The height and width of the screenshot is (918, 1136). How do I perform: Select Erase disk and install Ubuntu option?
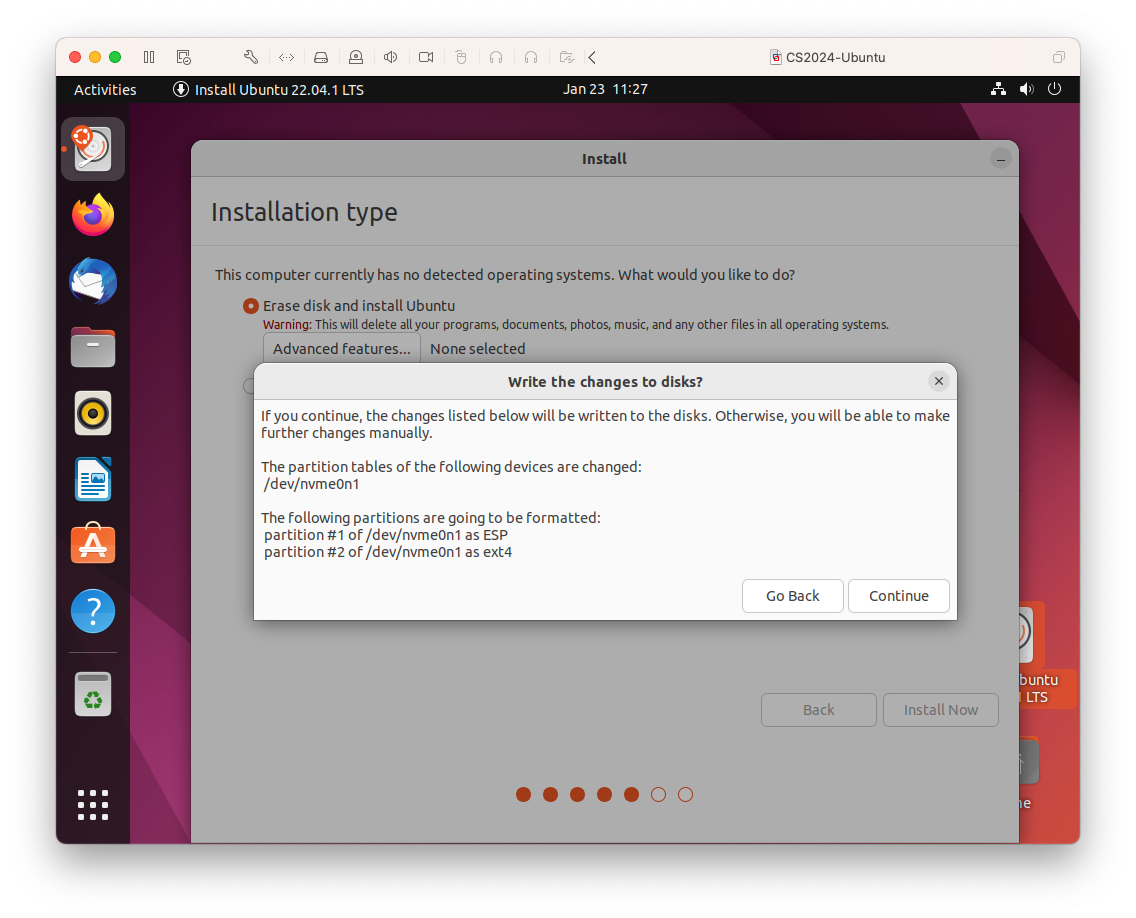(251, 306)
